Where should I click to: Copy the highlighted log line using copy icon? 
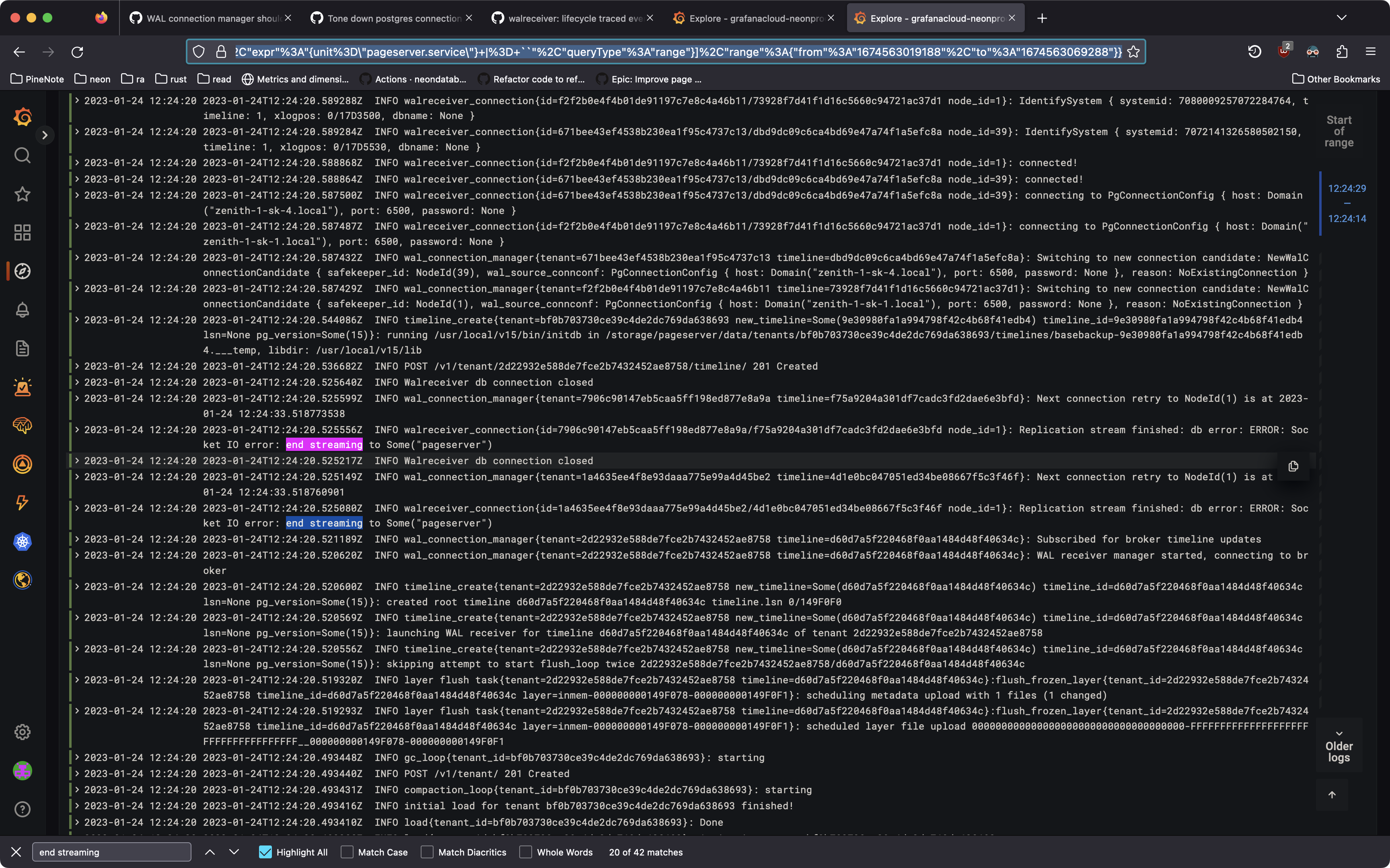pyautogui.click(x=1294, y=465)
